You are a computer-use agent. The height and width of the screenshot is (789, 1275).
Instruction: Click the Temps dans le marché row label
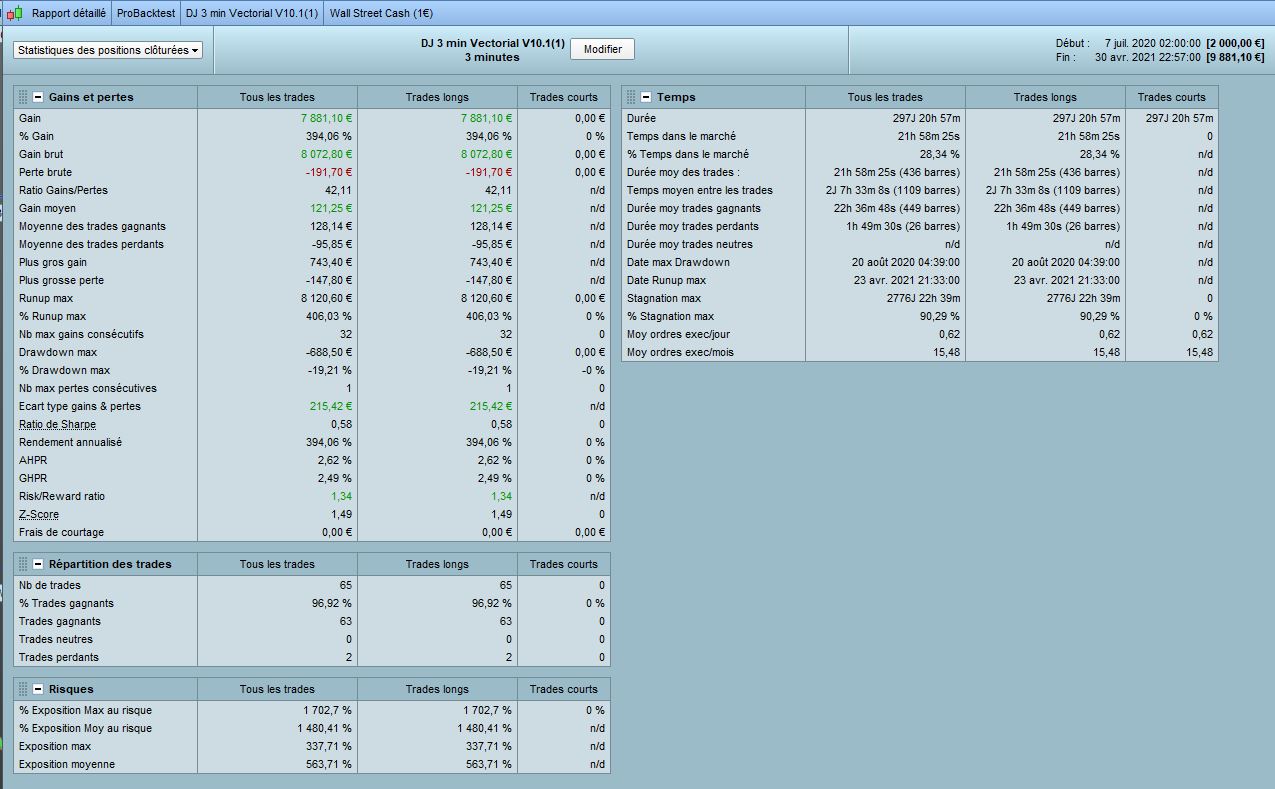coord(681,136)
